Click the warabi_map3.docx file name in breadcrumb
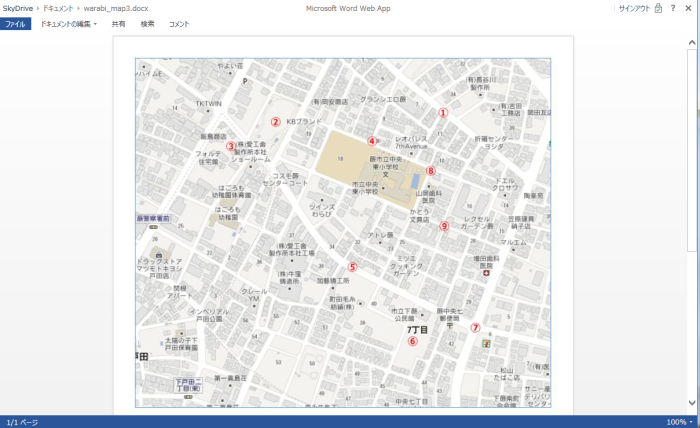The height and width of the screenshot is (428, 700). 123,8
